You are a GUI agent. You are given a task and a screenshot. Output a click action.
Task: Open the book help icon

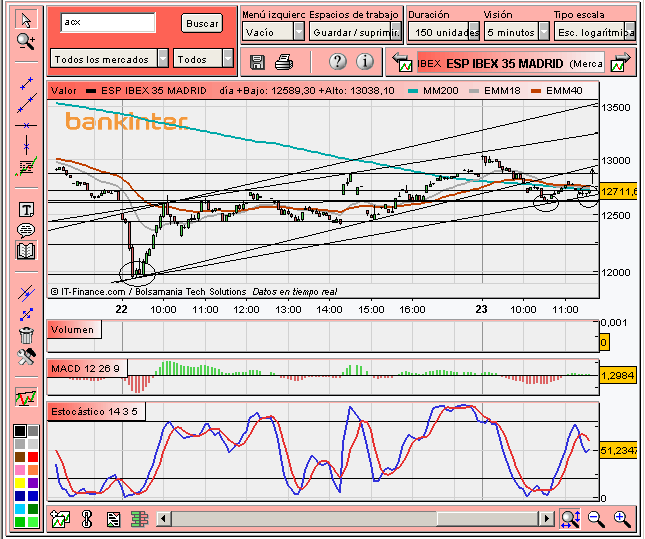[x=26, y=251]
